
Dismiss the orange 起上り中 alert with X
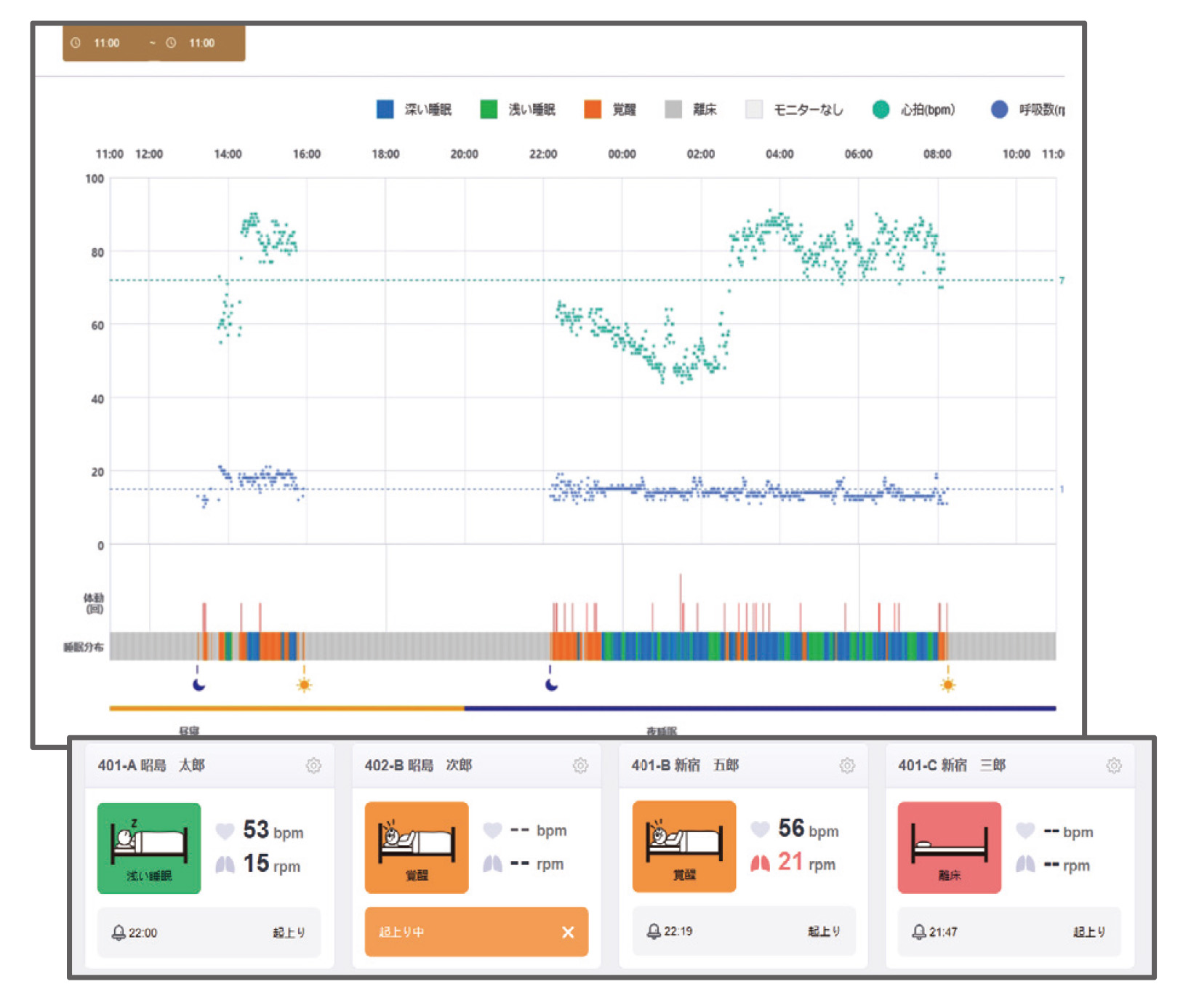tap(568, 932)
